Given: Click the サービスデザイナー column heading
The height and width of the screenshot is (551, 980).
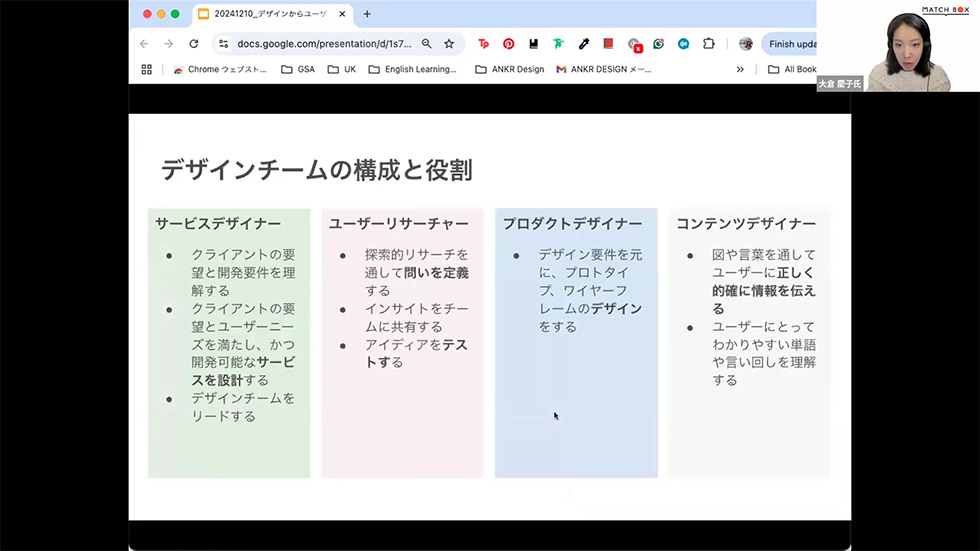Looking at the screenshot, I should 218,224.
